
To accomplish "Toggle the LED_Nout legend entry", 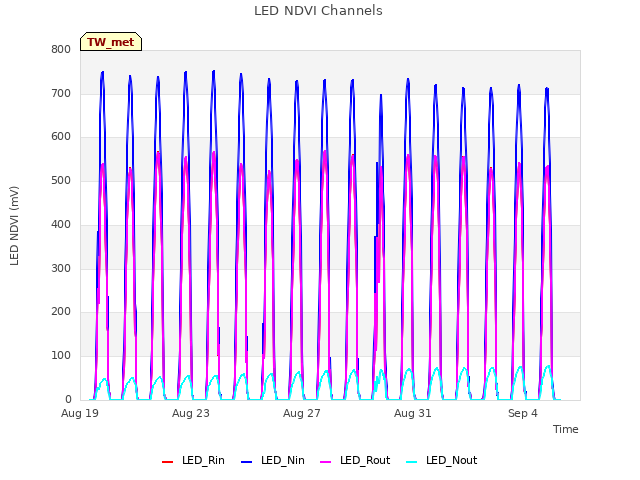I will 442,461.
